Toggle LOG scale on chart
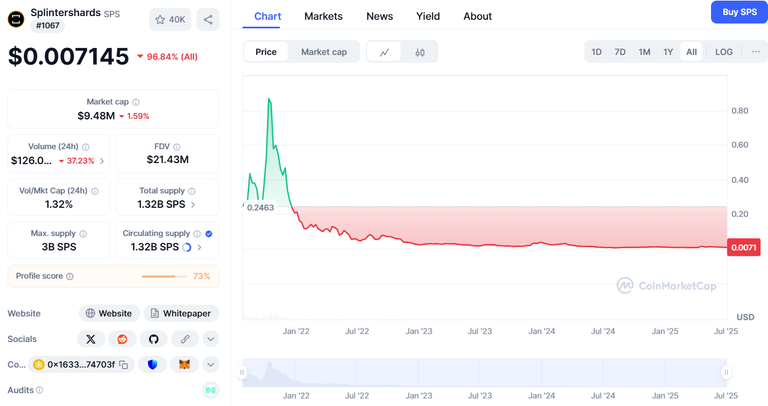768x406 pixels. (724, 52)
